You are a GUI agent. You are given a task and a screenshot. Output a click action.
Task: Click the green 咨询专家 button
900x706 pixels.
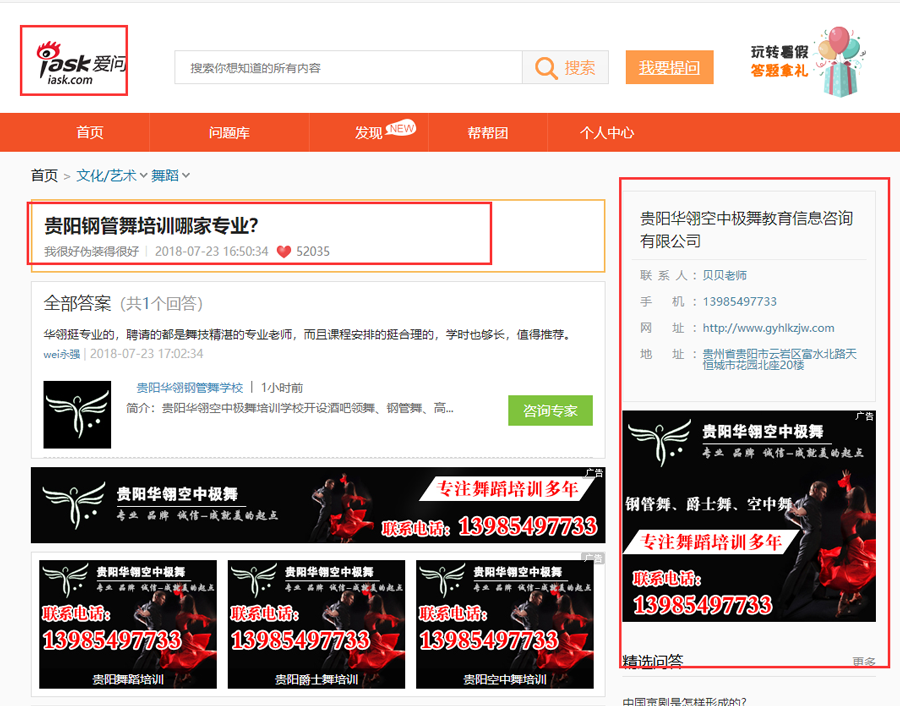(x=550, y=410)
